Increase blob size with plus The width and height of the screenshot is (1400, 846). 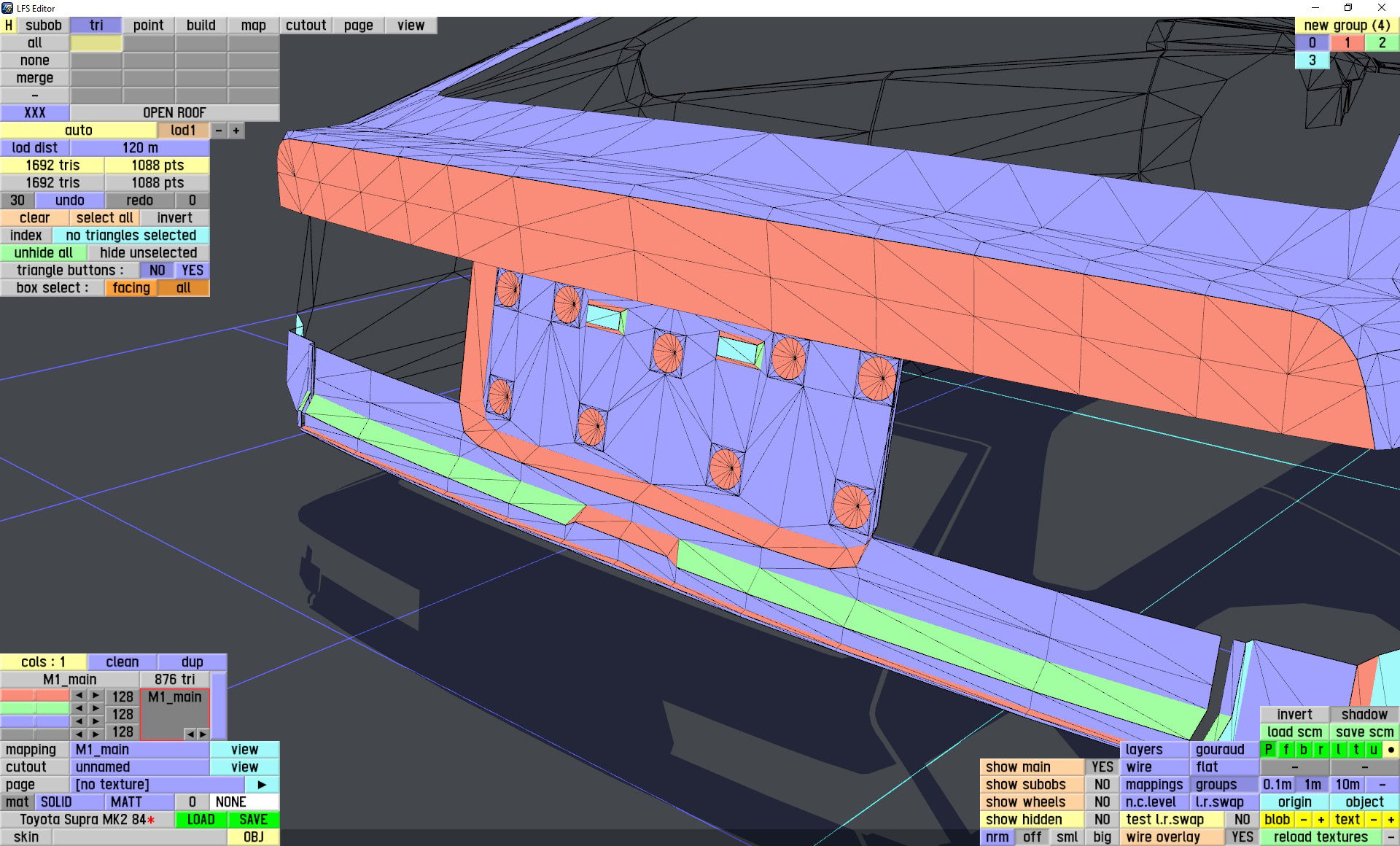pyautogui.click(x=1321, y=820)
